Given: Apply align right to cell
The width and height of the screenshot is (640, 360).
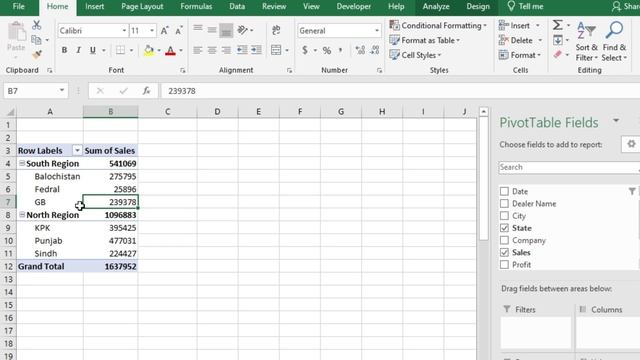Looking at the screenshot, I should click(x=226, y=50).
